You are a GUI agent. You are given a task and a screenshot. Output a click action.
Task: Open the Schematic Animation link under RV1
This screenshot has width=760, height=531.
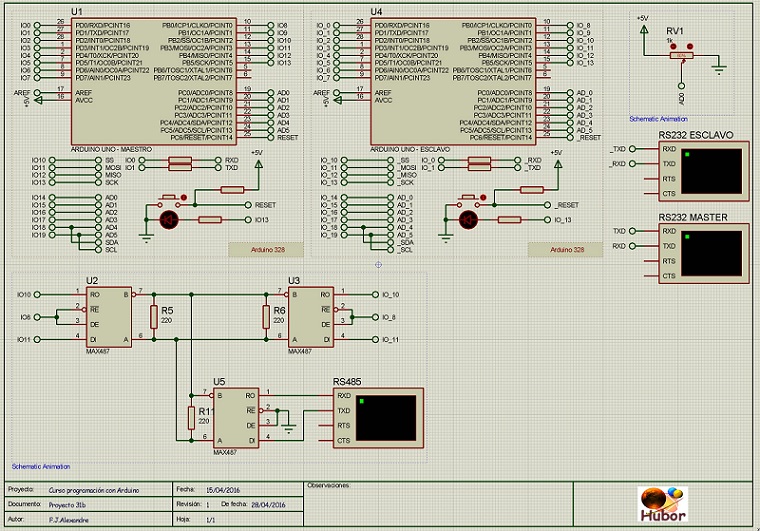pyautogui.click(x=658, y=119)
